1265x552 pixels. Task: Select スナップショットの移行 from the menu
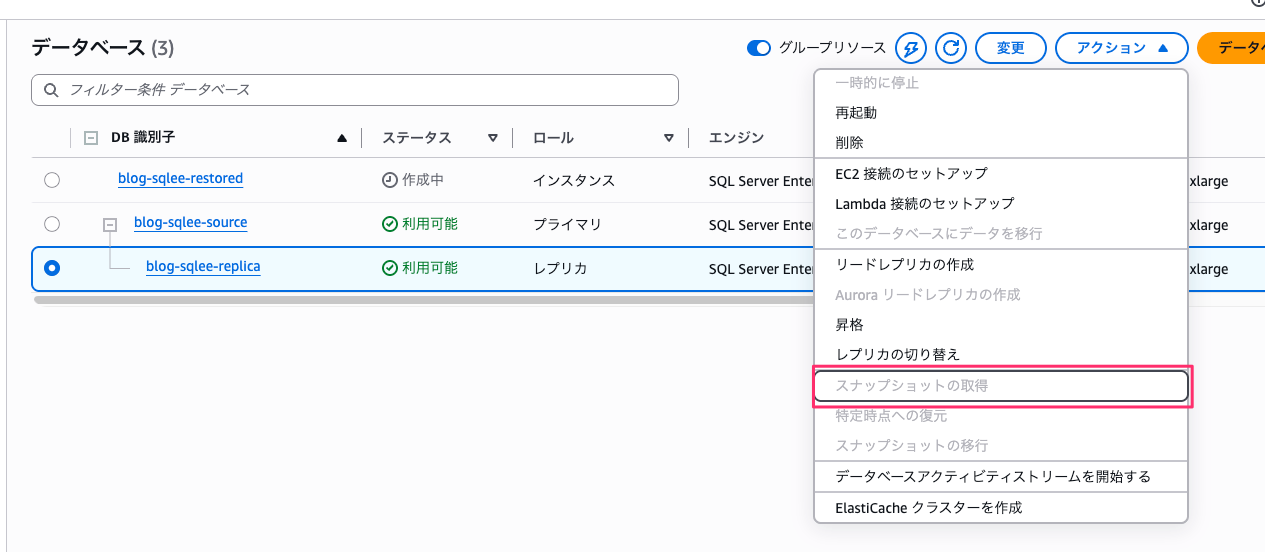[1001, 445]
